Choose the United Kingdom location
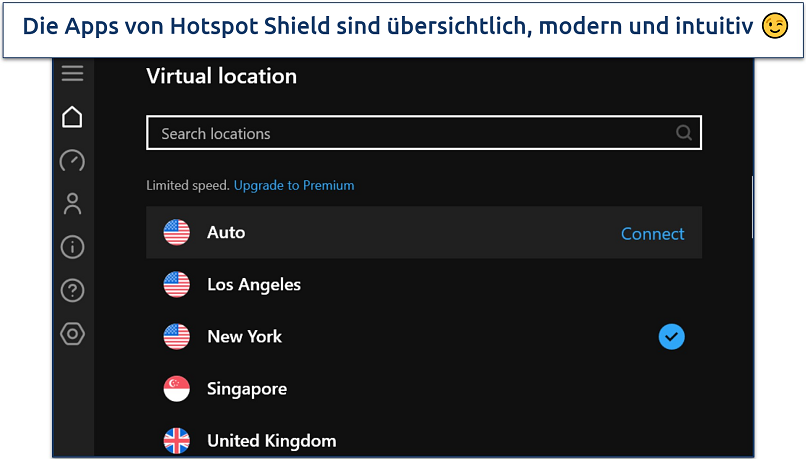 pyautogui.click(x=271, y=440)
